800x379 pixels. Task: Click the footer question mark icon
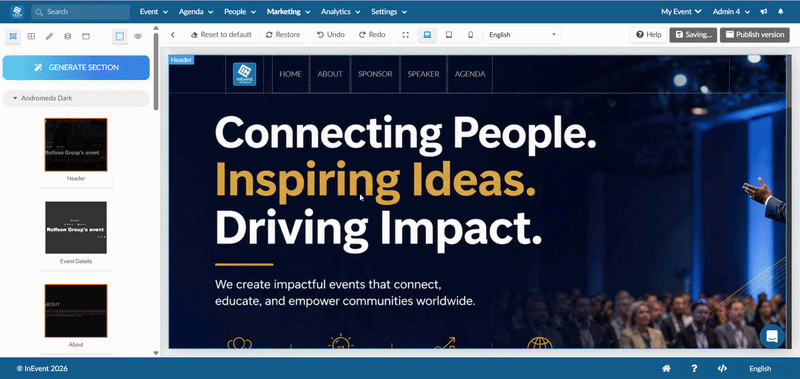tap(694, 368)
